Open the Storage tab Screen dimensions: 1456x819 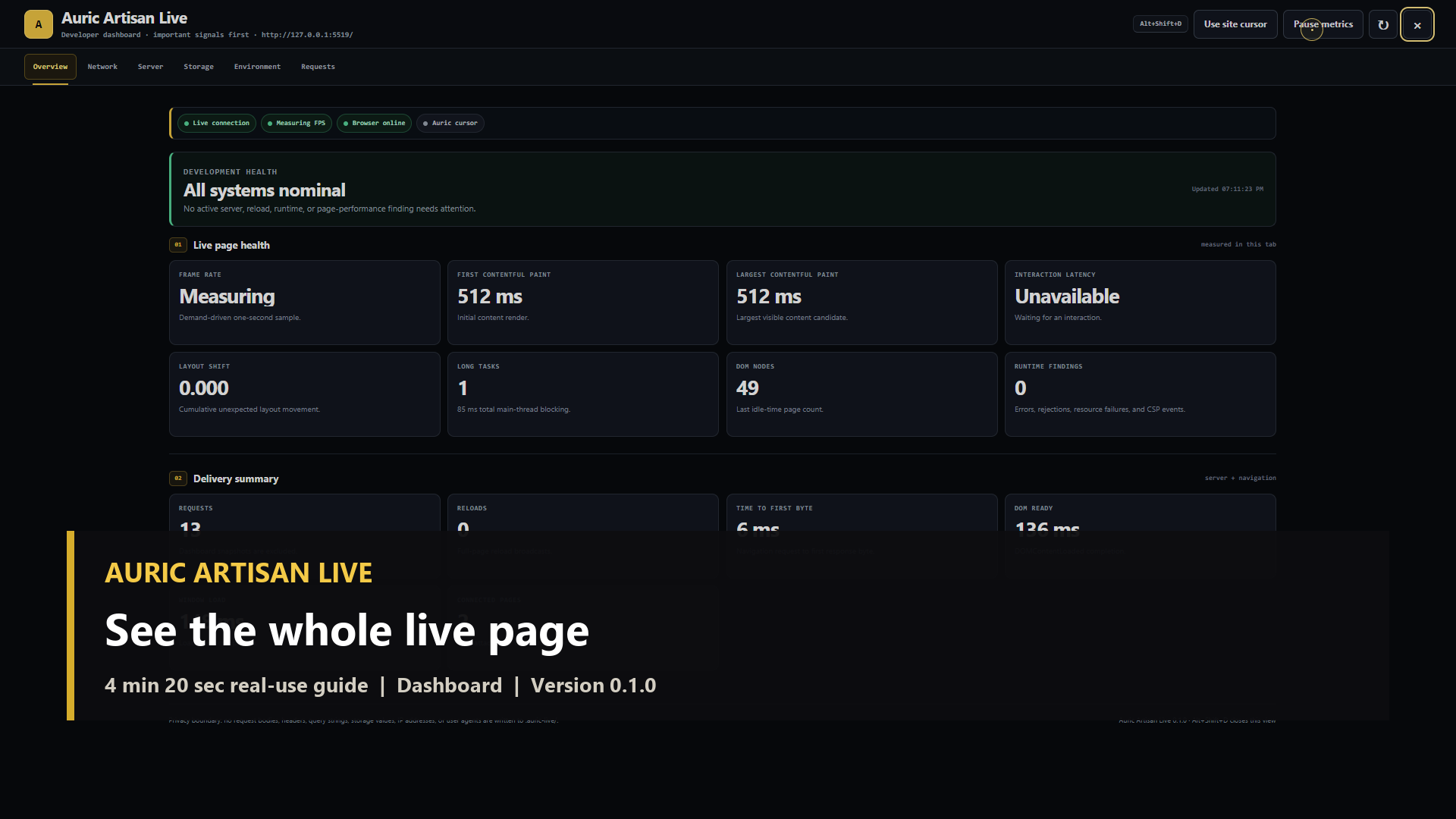click(x=199, y=67)
